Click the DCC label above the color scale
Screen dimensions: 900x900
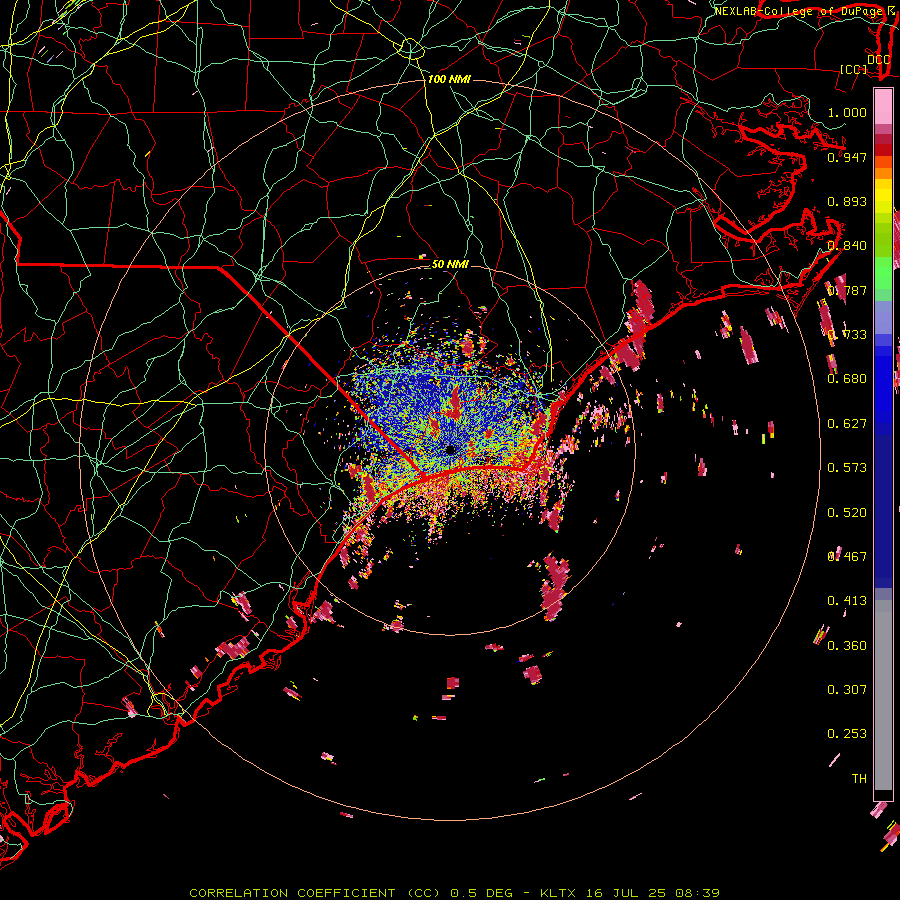[x=879, y=59]
